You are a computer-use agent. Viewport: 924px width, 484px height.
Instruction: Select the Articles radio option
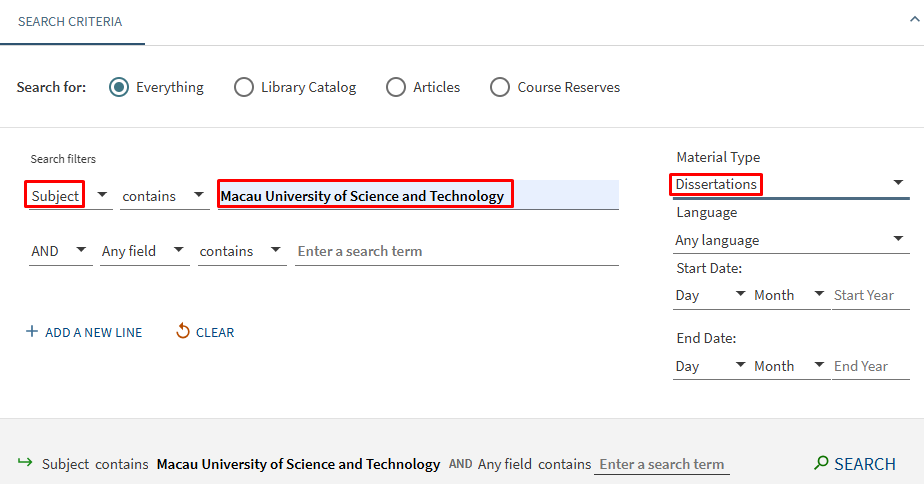pyautogui.click(x=396, y=87)
